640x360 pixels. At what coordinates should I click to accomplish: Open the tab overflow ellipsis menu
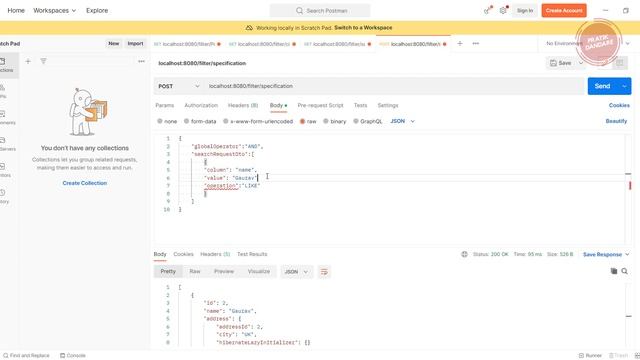(x=476, y=43)
